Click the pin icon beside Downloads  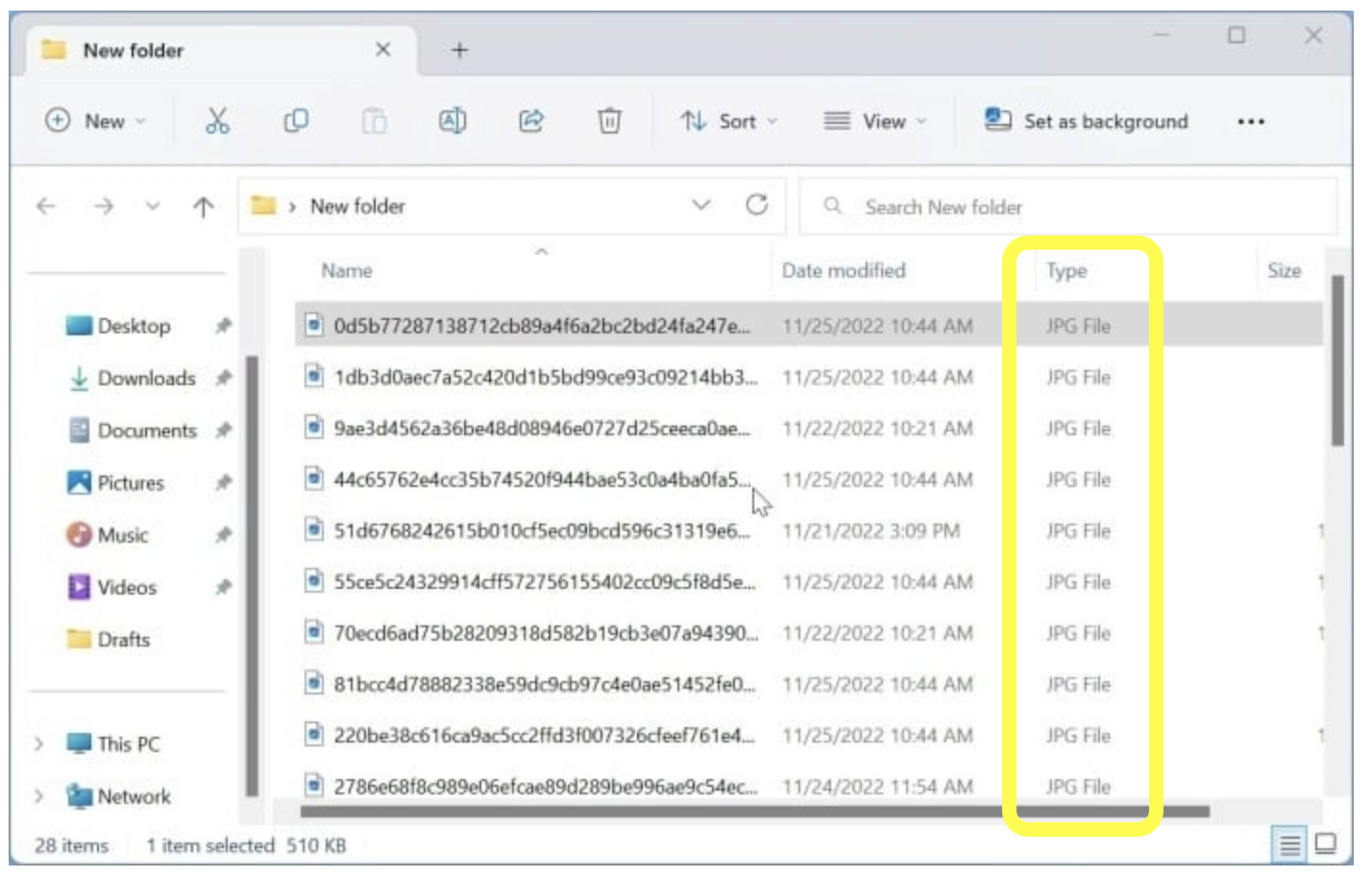click(223, 378)
